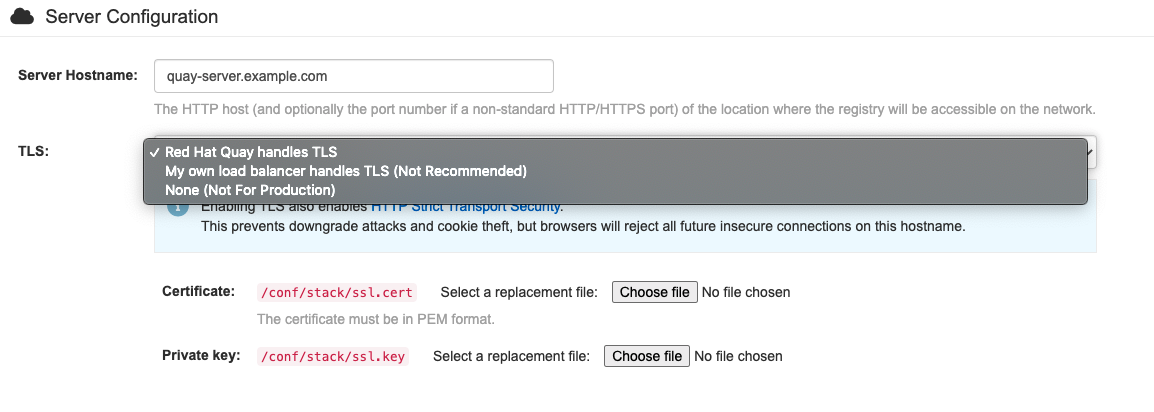This screenshot has width=1154, height=412.
Task: Click the Server Configuration heading
Action: pos(131,17)
